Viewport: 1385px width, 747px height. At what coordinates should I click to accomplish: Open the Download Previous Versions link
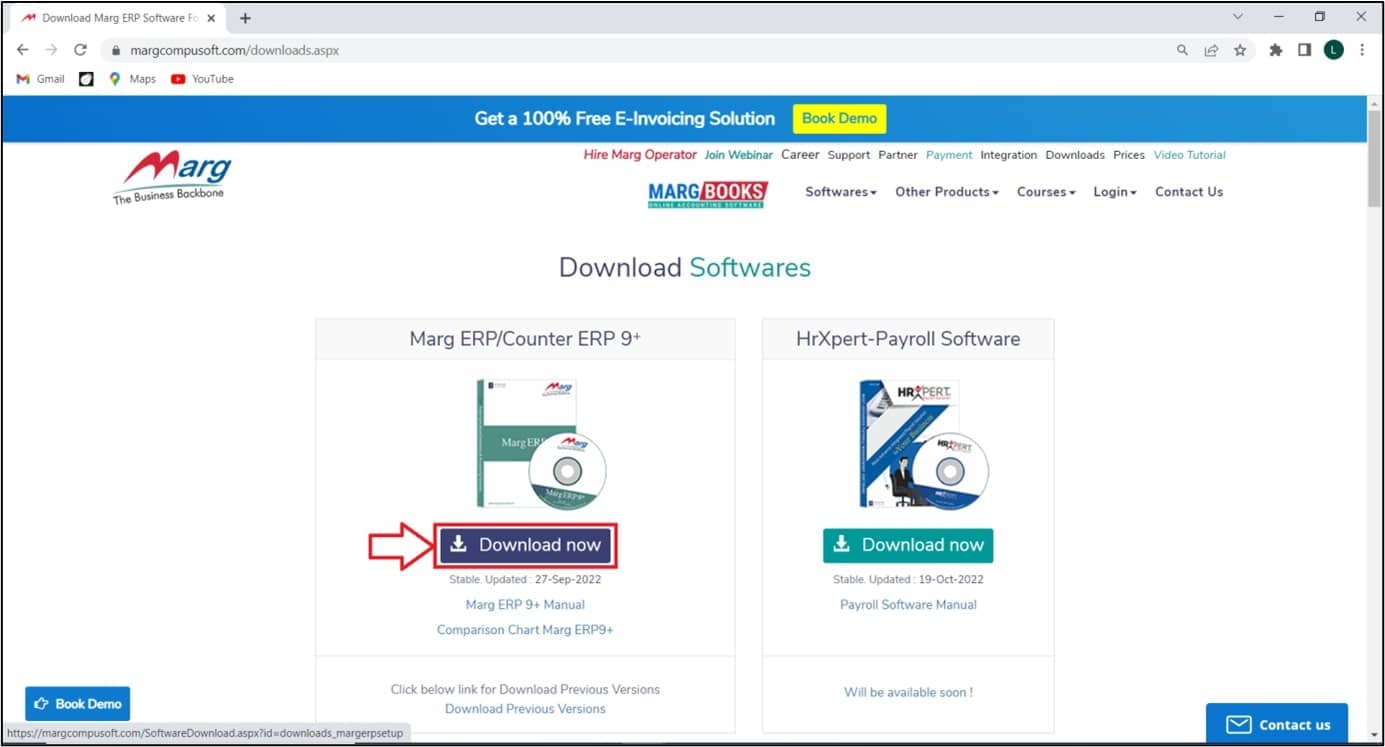click(525, 708)
